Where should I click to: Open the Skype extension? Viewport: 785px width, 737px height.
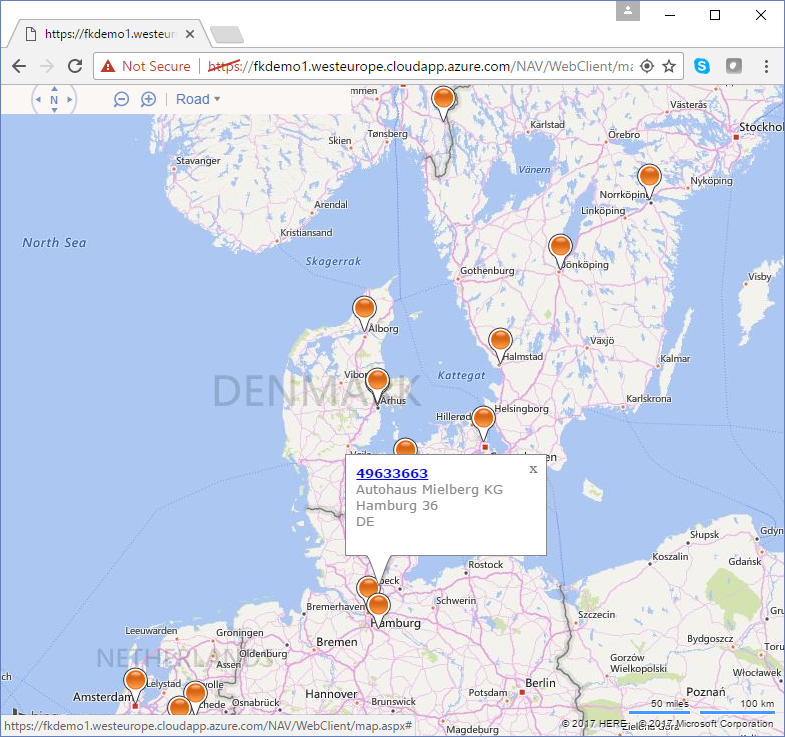click(702, 66)
